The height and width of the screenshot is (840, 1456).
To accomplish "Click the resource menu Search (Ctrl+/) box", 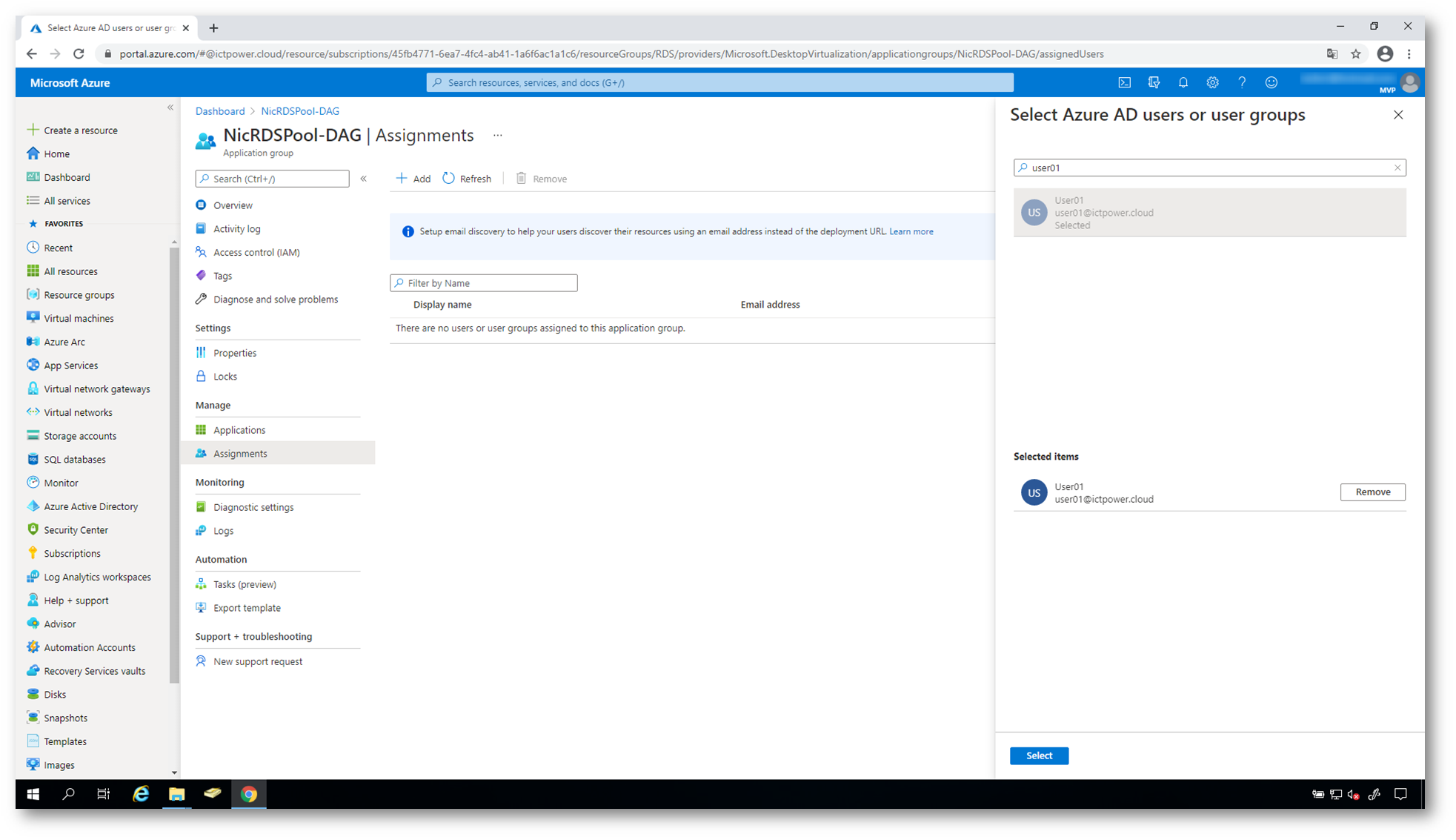I will pyautogui.click(x=273, y=179).
